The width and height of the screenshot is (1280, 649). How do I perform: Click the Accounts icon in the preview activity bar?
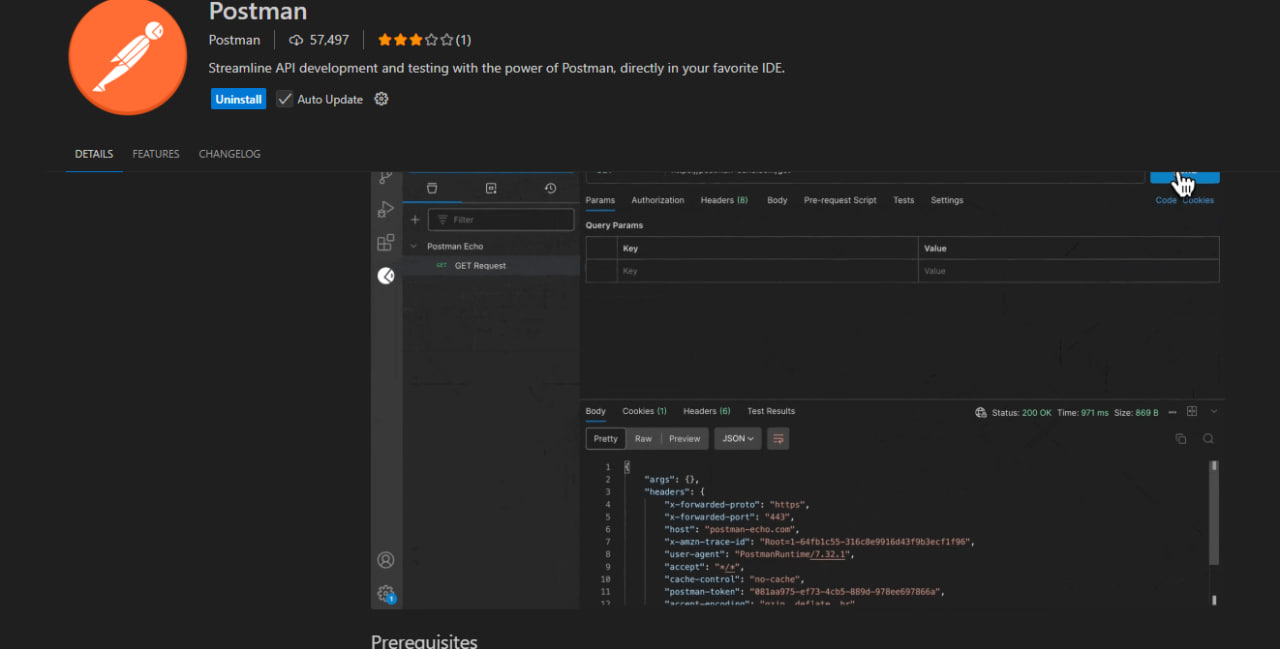[x=386, y=560]
